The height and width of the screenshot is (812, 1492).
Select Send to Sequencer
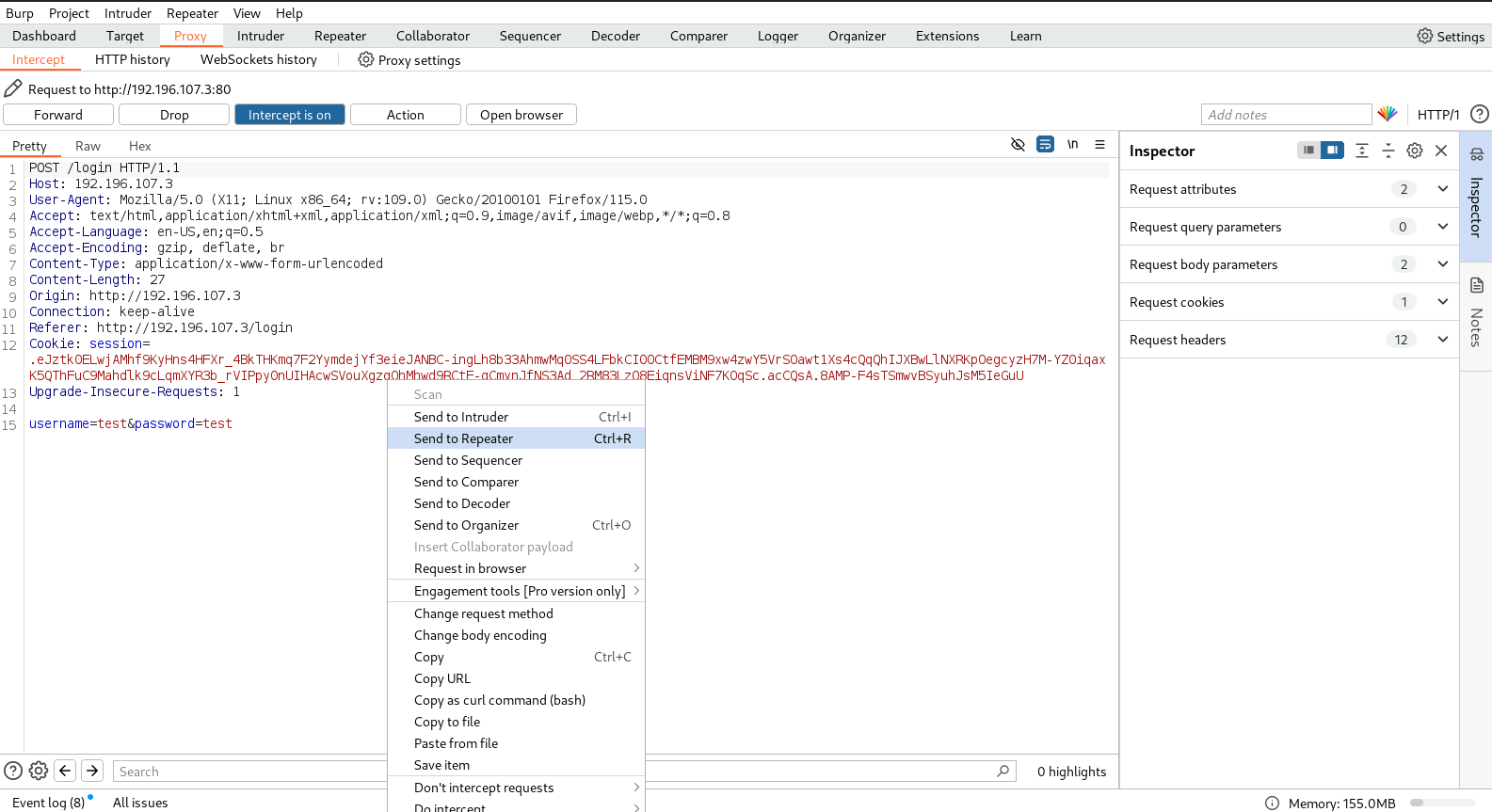coord(517,460)
